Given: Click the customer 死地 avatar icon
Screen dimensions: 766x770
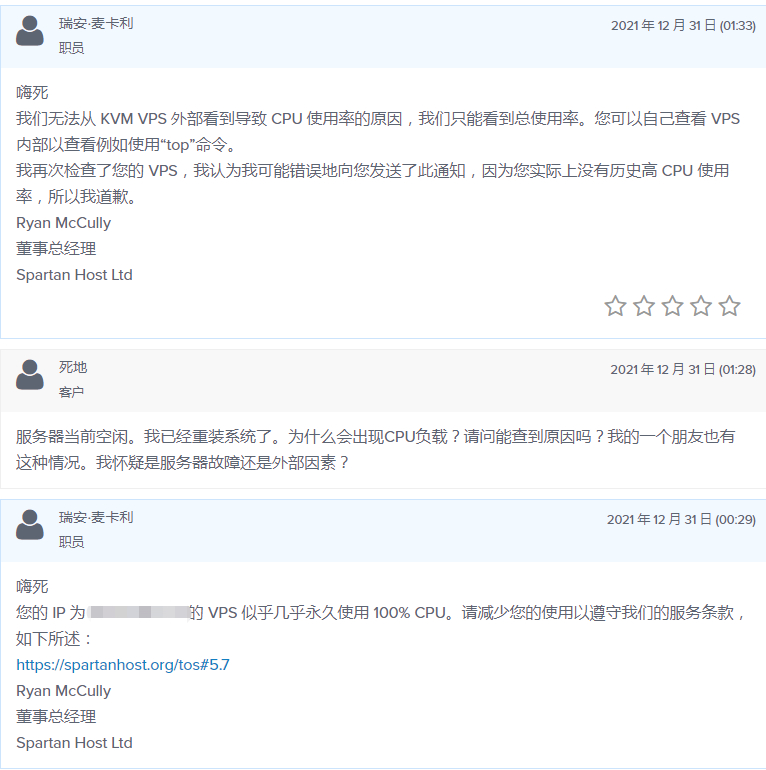Looking at the screenshot, I should click(30, 375).
